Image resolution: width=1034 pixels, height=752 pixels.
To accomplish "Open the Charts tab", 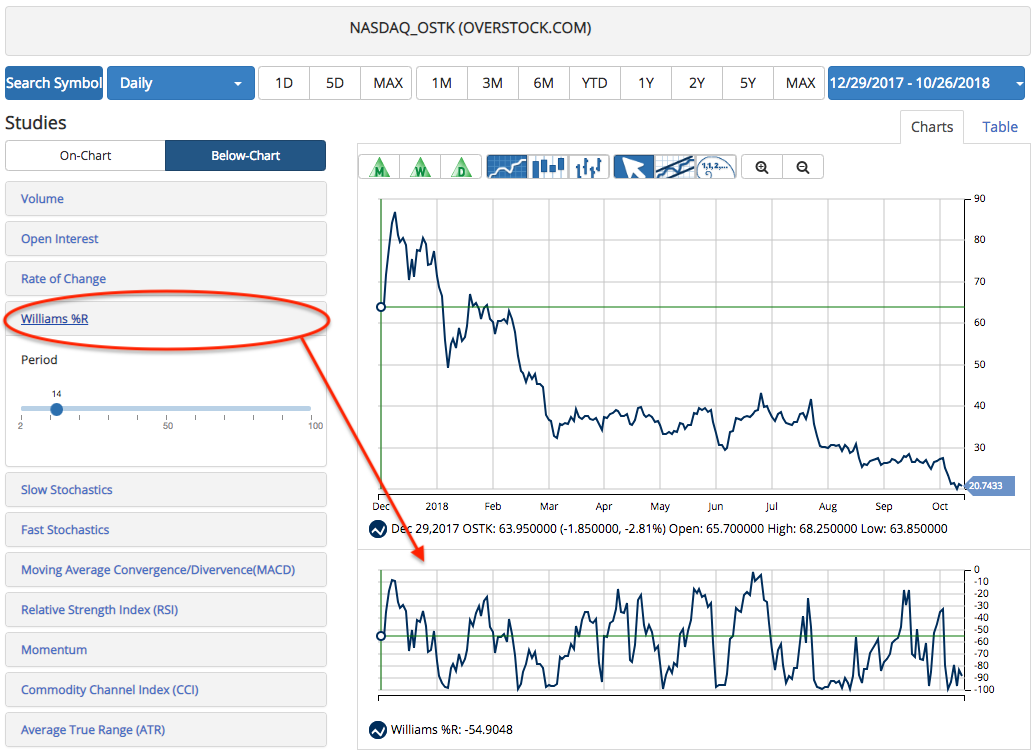I will [932, 127].
